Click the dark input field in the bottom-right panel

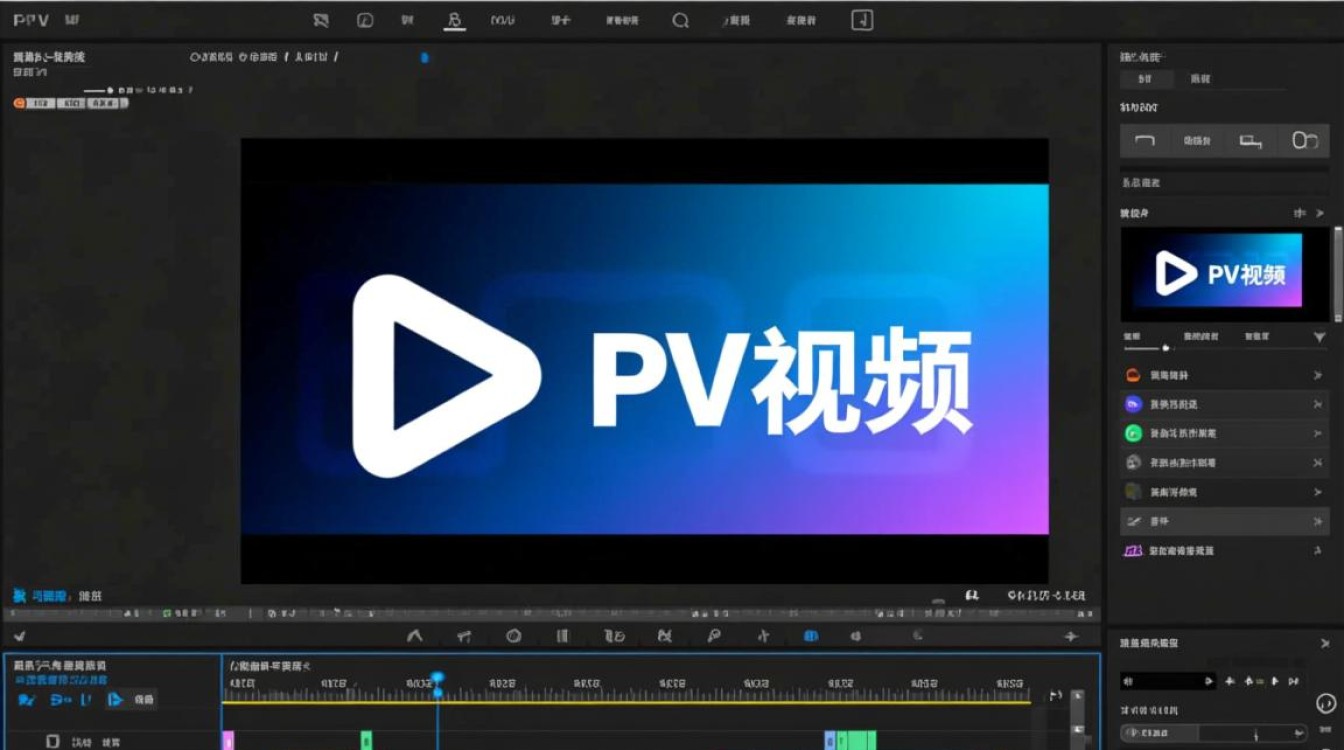coord(1166,681)
